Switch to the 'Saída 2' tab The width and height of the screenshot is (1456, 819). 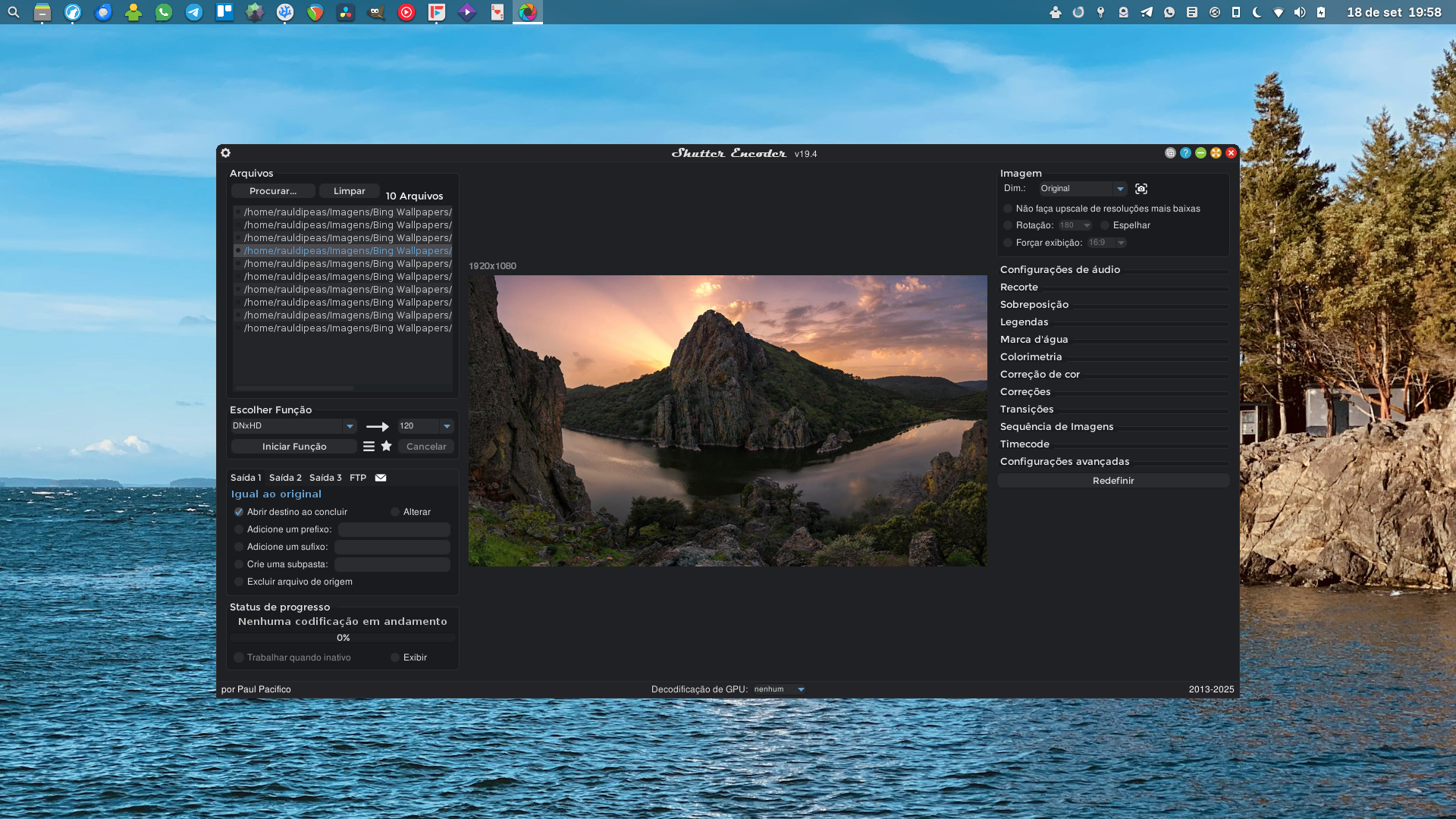point(285,478)
